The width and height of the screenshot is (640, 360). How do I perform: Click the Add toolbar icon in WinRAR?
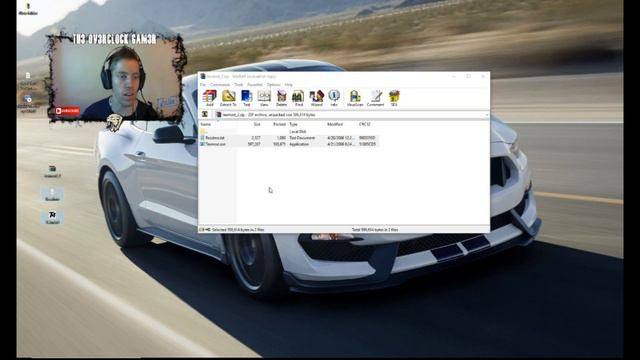[209, 98]
